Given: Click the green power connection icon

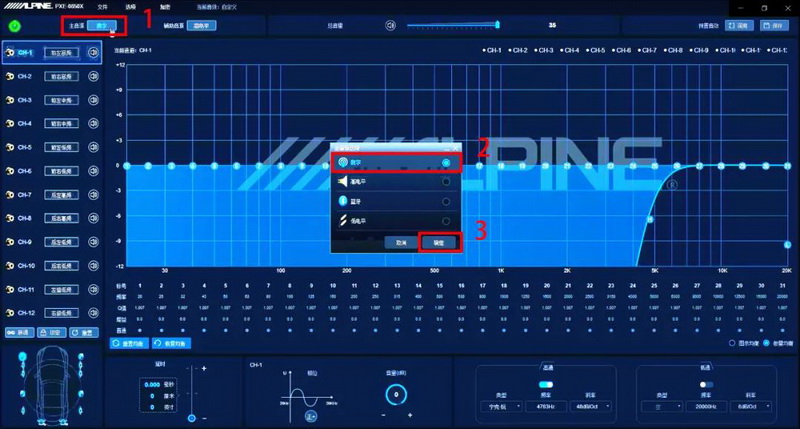Looking at the screenshot, I should tap(15, 26).
